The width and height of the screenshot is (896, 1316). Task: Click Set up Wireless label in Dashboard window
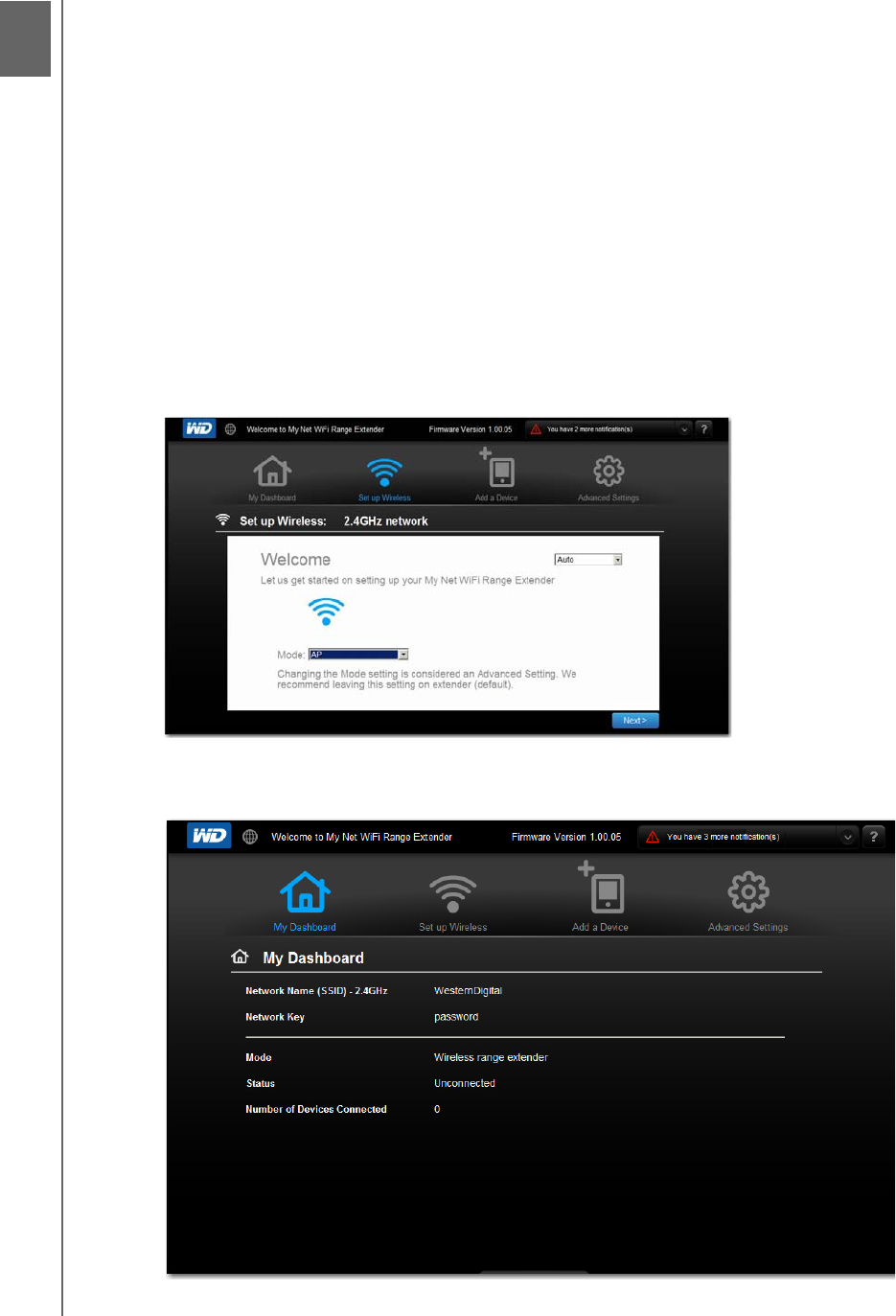(453, 928)
